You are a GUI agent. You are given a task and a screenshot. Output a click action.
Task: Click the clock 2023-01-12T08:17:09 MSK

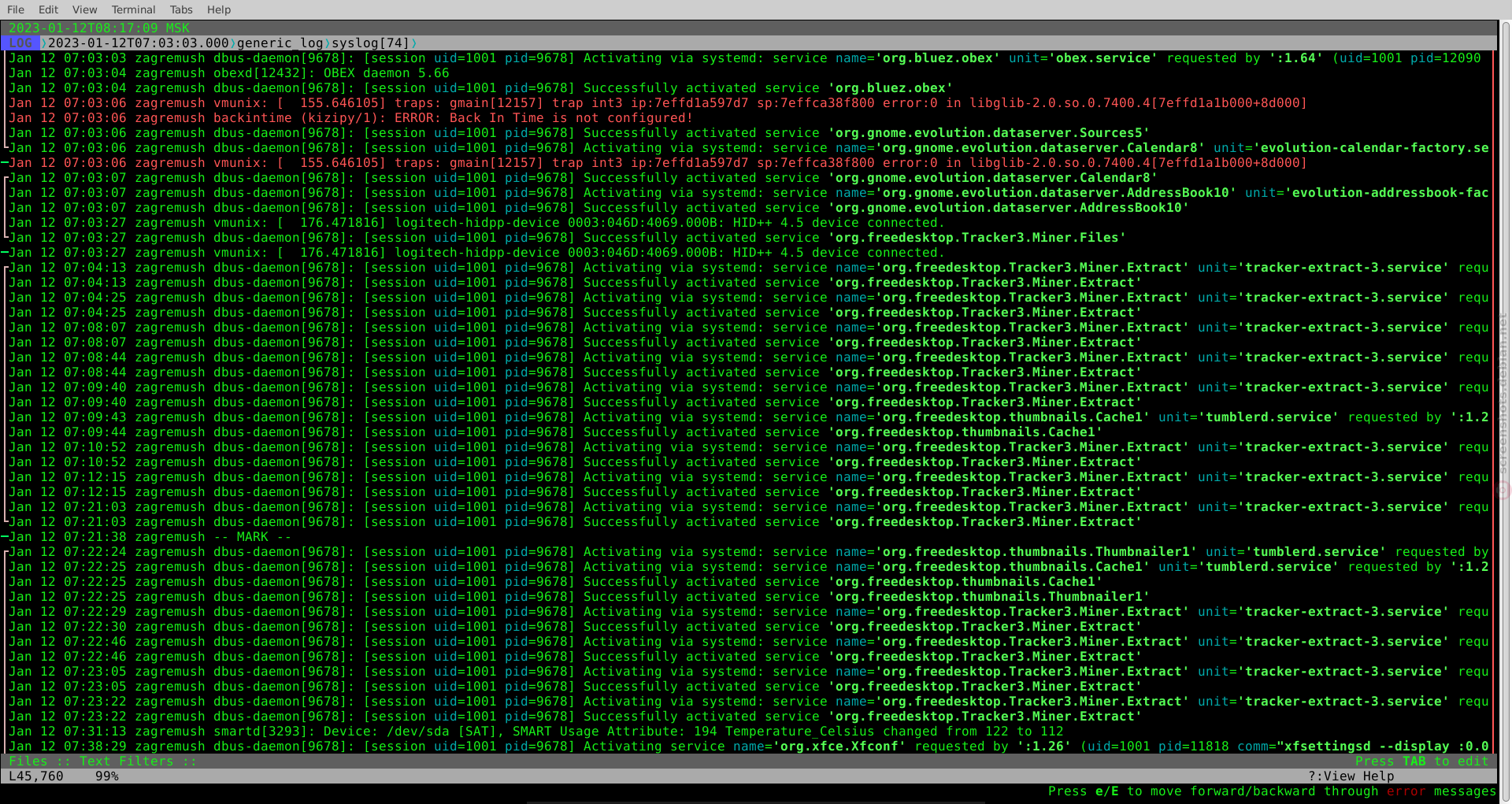point(99,28)
